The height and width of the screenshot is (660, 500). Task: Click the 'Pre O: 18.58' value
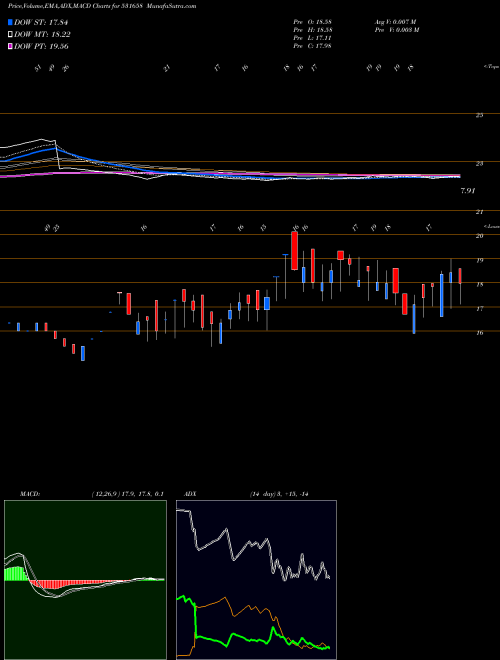click(x=313, y=21)
